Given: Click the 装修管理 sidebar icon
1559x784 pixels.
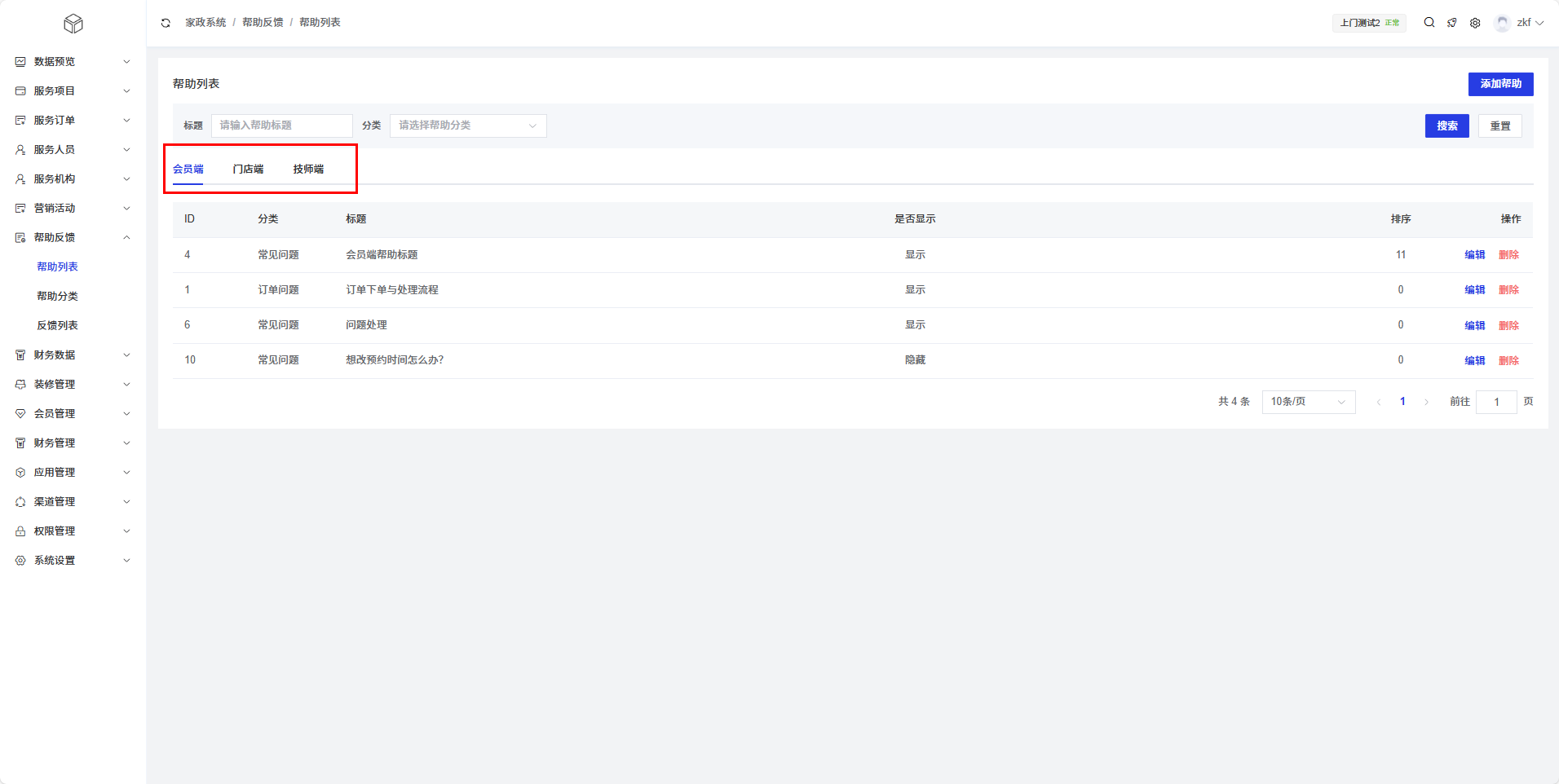Looking at the screenshot, I should tap(20, 385).
